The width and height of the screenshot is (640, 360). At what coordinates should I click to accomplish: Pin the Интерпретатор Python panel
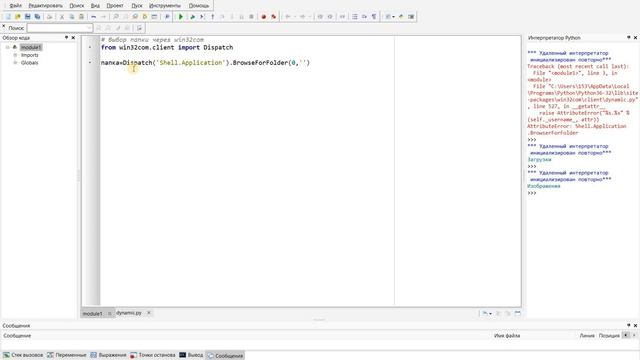tap(629, 38)
